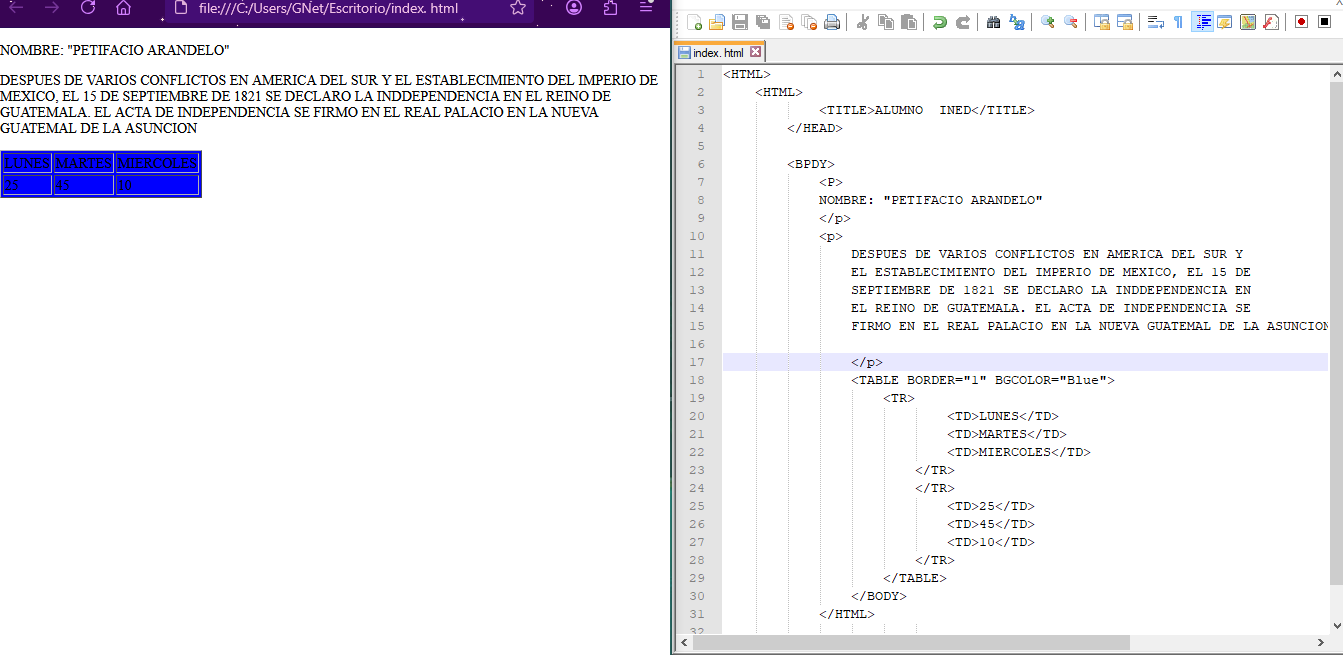This screenshot has height=655, width=1343.
Task: Open the browser account profile menu
Action: [574, 8]
